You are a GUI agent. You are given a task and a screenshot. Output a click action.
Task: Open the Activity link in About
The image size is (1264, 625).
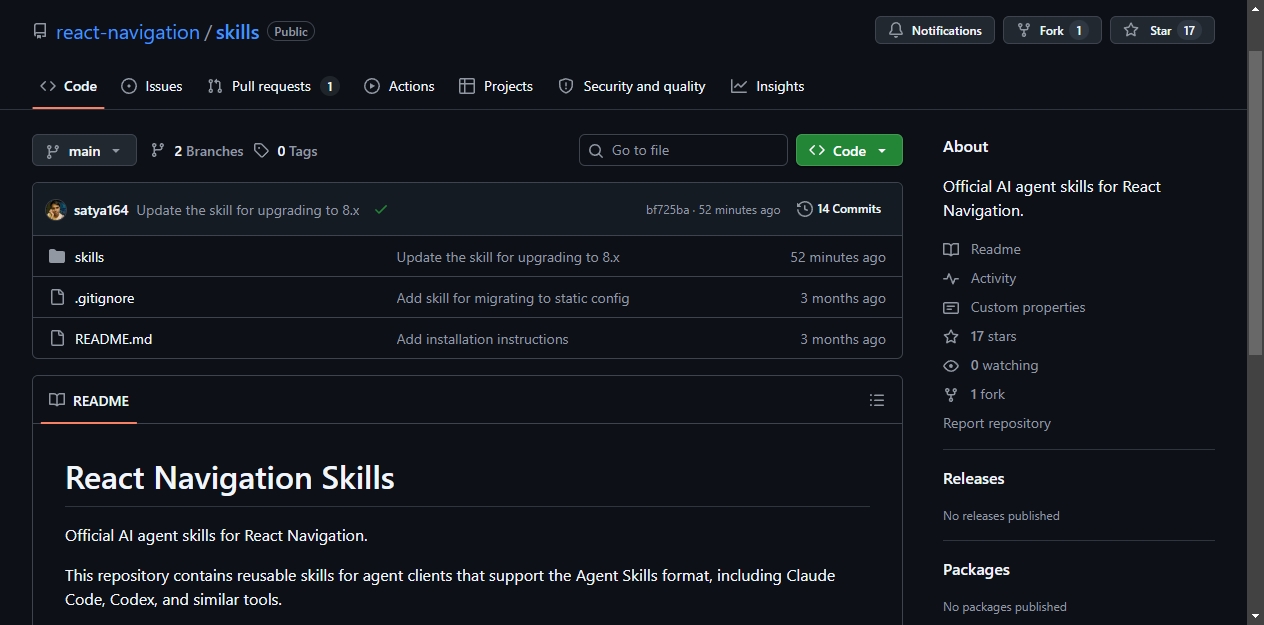pos(980,278)
